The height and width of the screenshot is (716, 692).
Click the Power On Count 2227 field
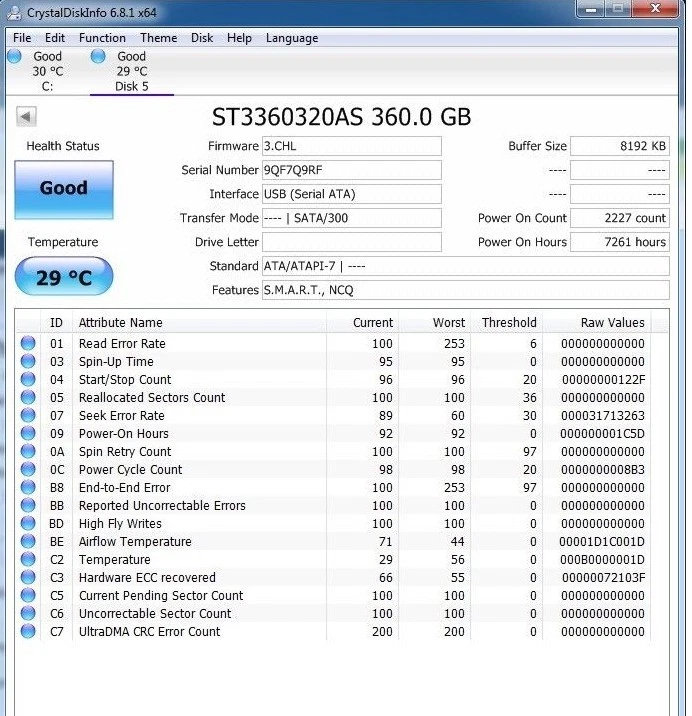coord(620,218)
